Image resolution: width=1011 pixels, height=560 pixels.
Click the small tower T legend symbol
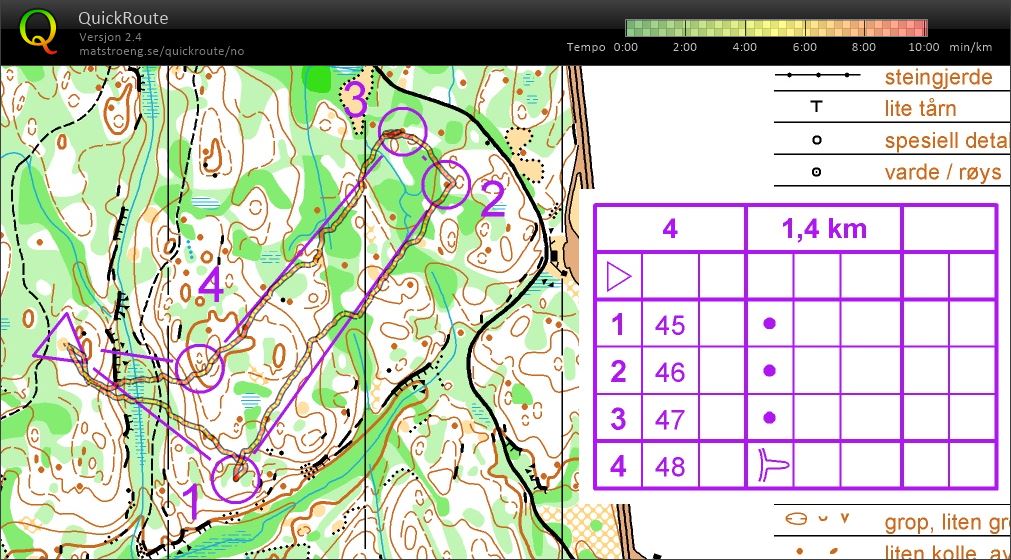(x=817, y=106)
